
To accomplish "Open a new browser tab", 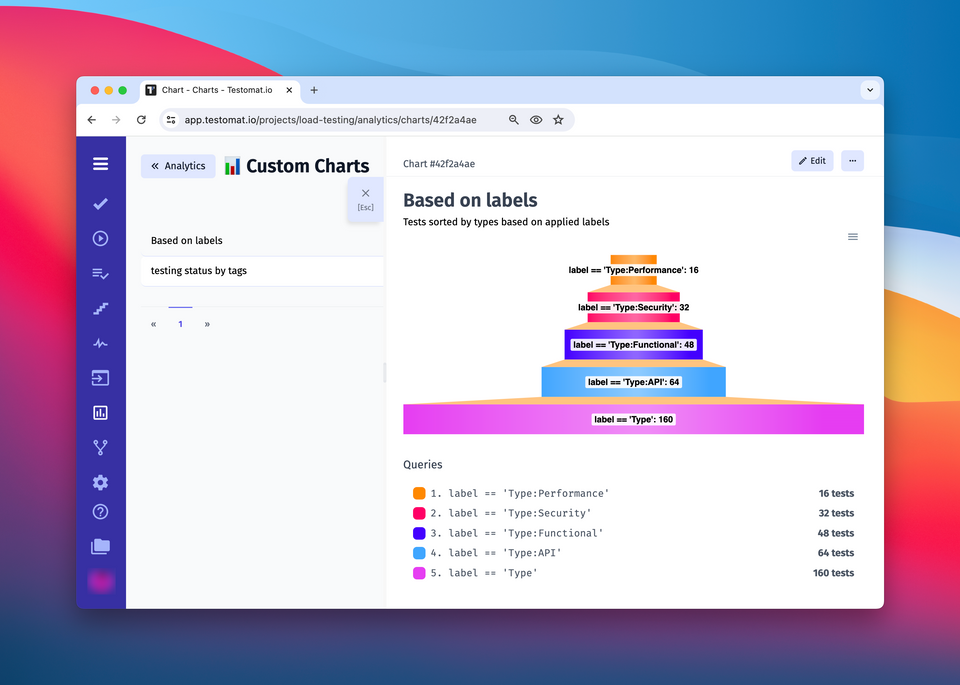I will click(x=314, y=90).
